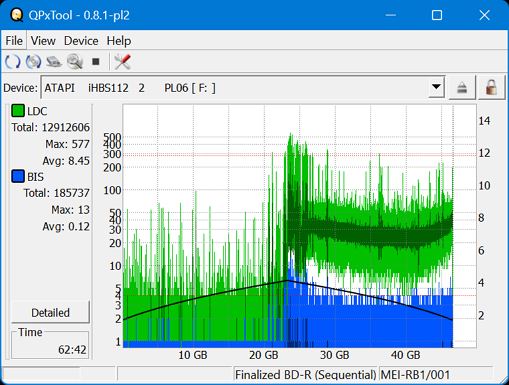Click the Device: label
Viewport: 509px width, 385px height.
pyautogui.click(x=21, y=88)
